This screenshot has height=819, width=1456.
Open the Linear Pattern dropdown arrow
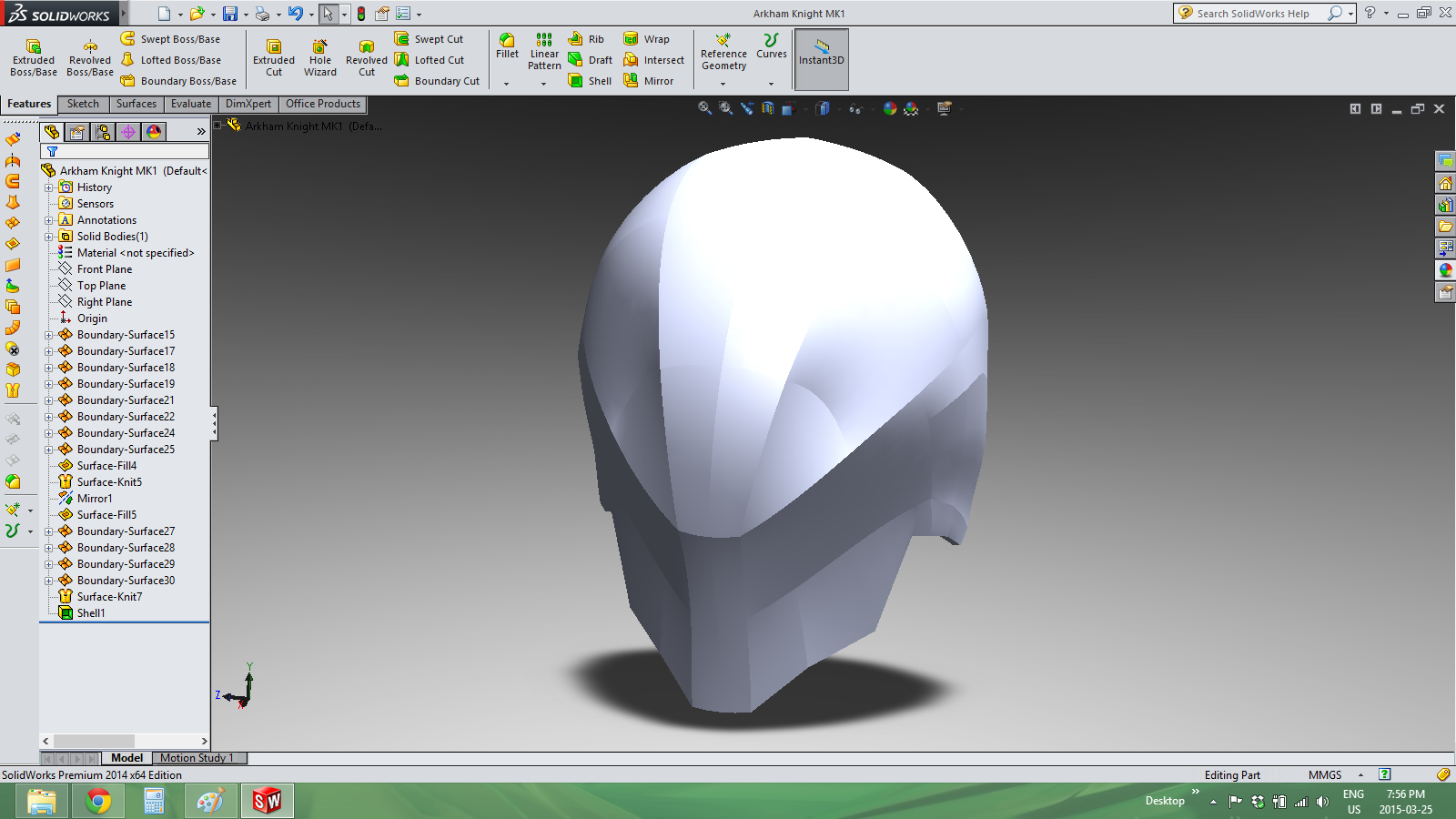544,84
